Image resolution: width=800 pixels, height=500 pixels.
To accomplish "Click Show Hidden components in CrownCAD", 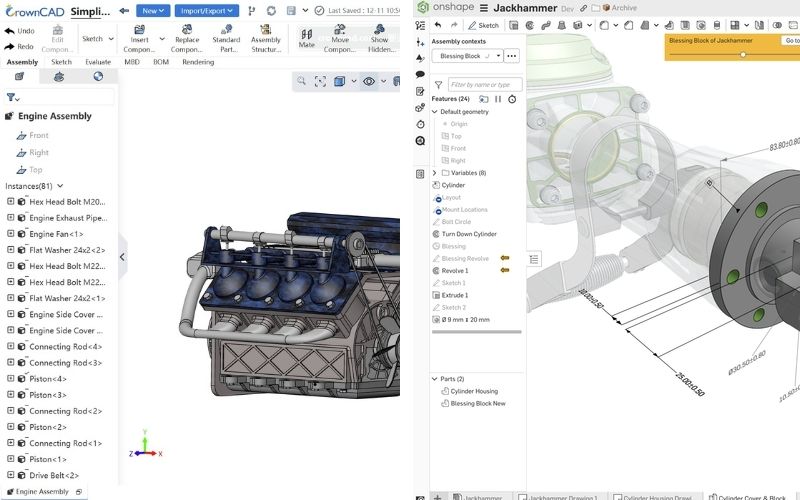I will (380, 39).
